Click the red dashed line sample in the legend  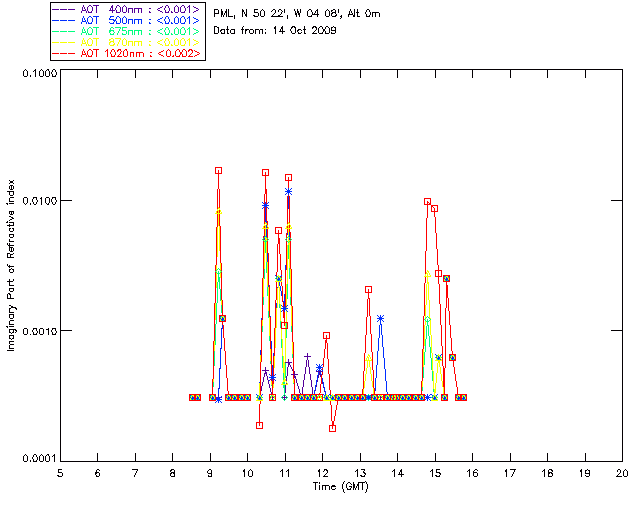(x=64, y=53)
